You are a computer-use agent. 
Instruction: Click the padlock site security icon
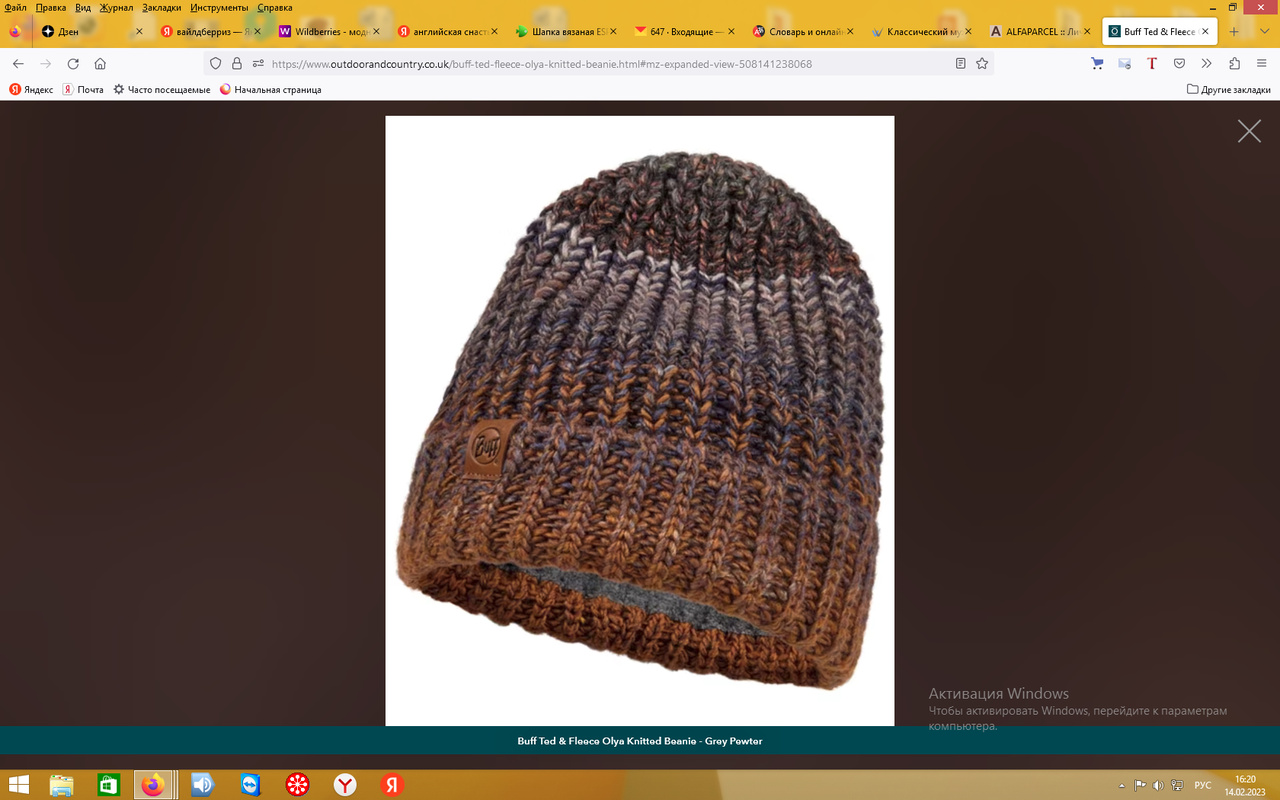(x=237, y=63)
